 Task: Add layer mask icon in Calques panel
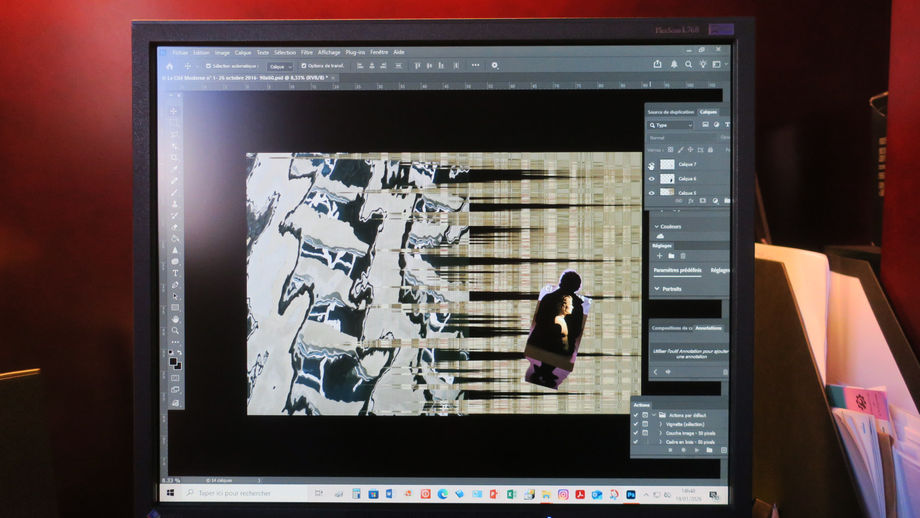[x=702, y=201]
